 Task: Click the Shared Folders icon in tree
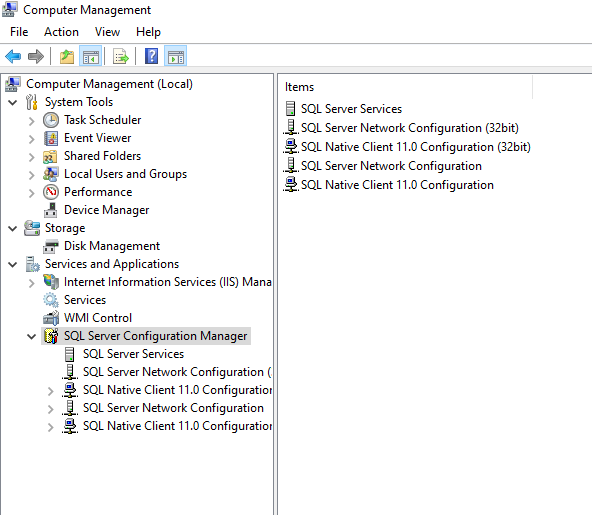click(50, 156)
